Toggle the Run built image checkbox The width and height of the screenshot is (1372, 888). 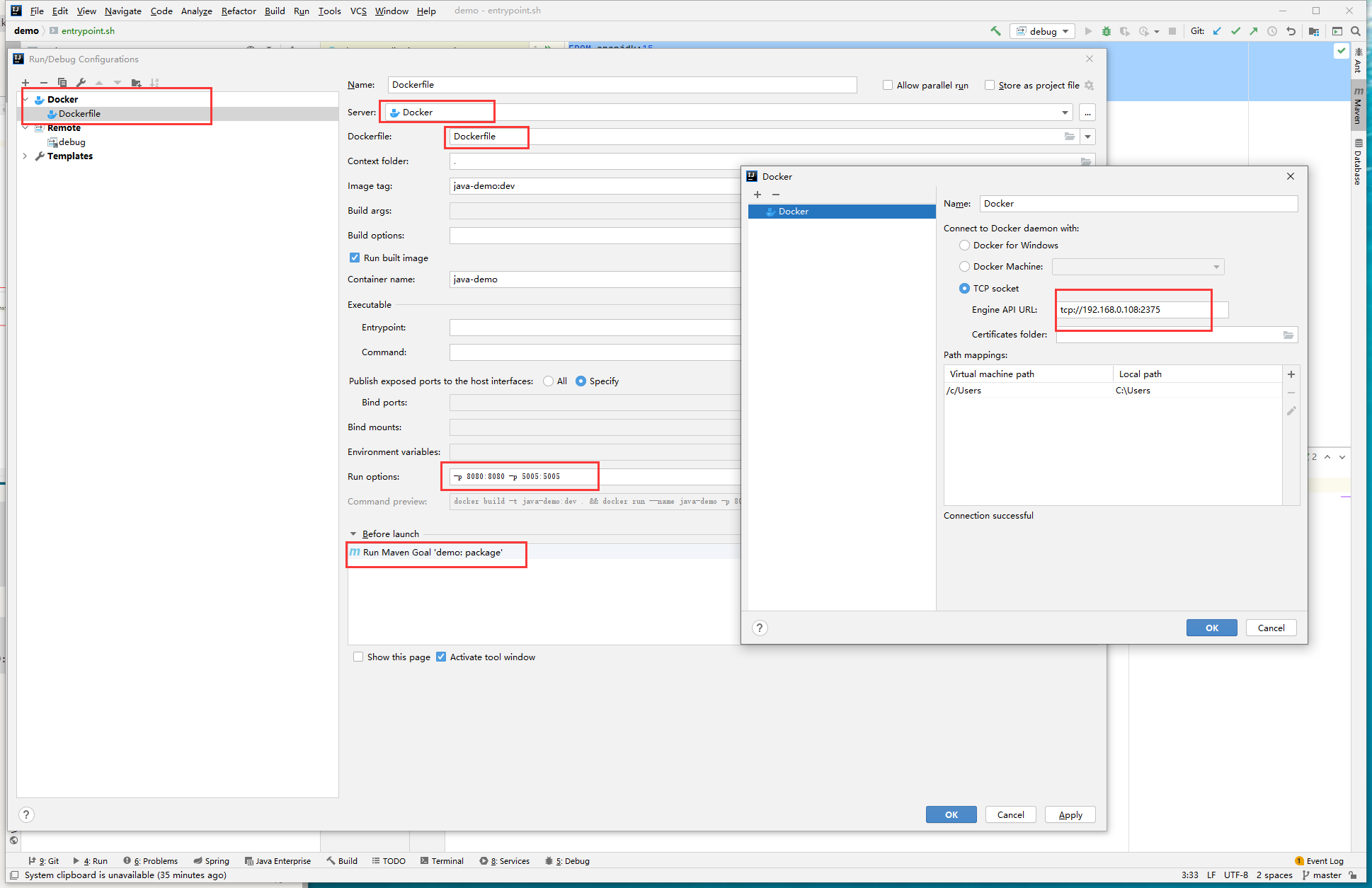click(355, 258)
